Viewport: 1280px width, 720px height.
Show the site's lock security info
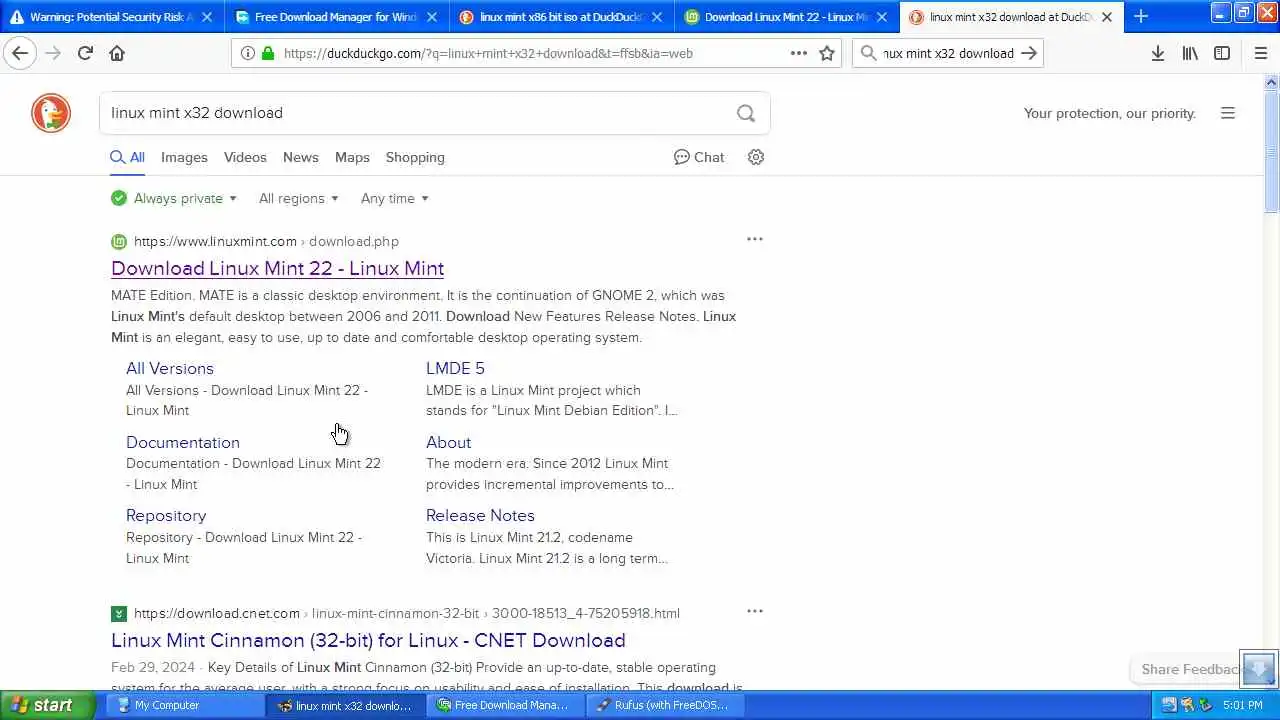268,53
